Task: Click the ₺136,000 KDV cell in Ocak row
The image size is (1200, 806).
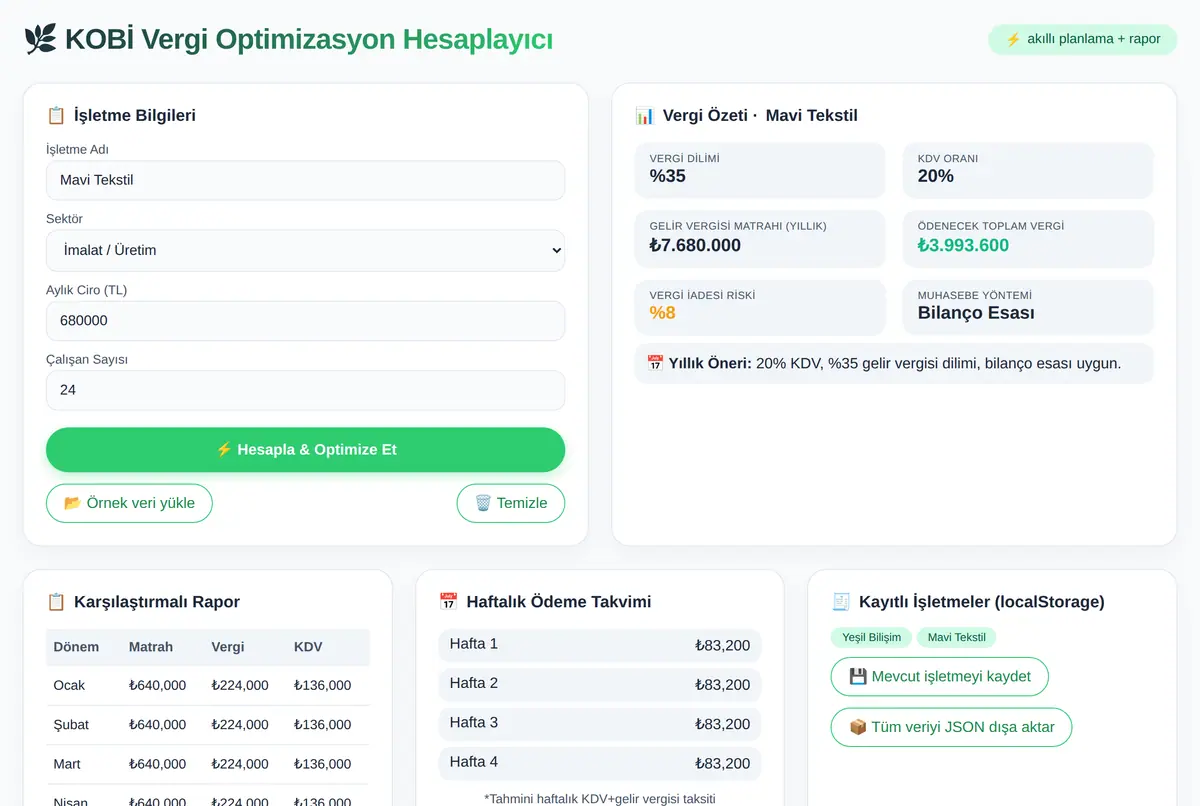Action: 323,685
